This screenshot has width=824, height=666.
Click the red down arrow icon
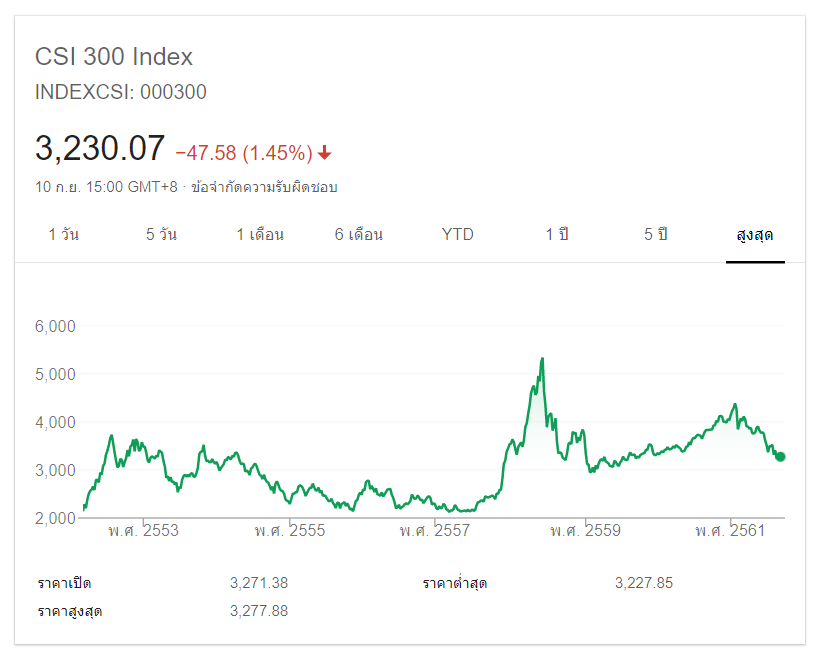coord(325,153)
